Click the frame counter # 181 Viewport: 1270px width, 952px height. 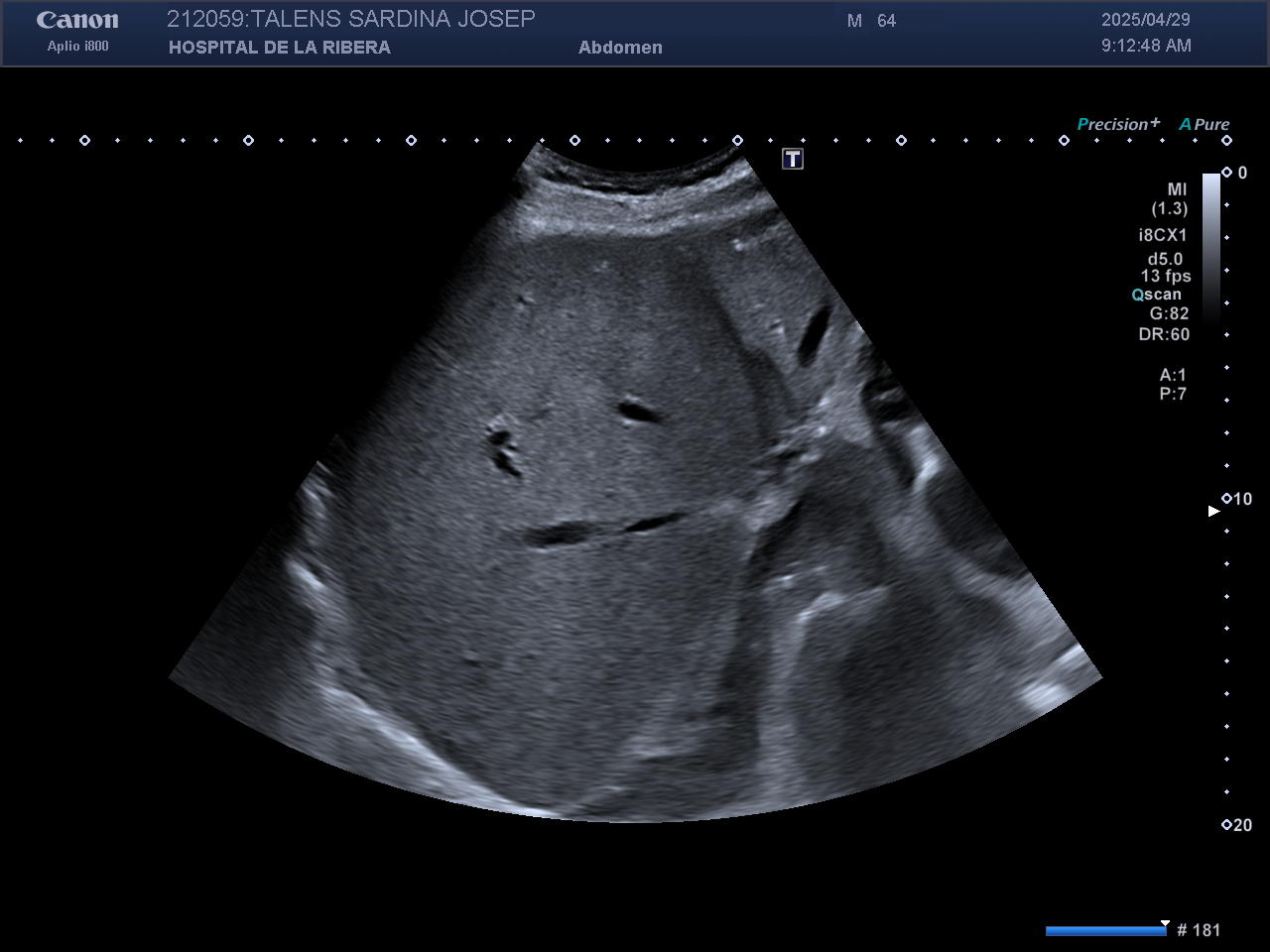click(x=1199, y=930)
